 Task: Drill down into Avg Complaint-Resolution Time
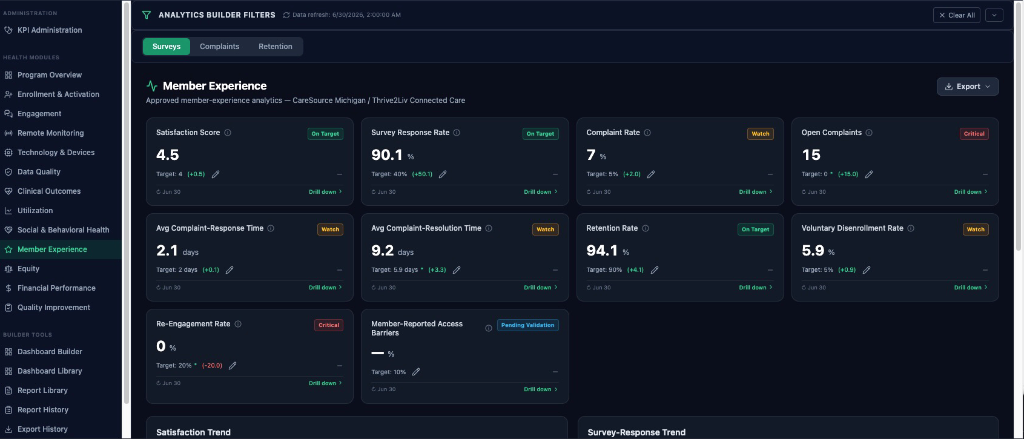540,287
